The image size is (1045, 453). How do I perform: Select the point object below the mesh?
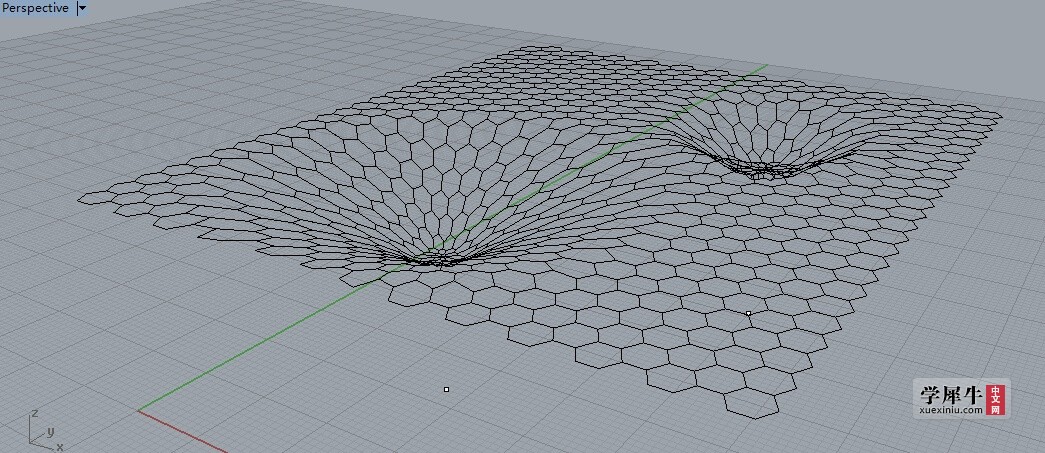(x=447, y=389)
